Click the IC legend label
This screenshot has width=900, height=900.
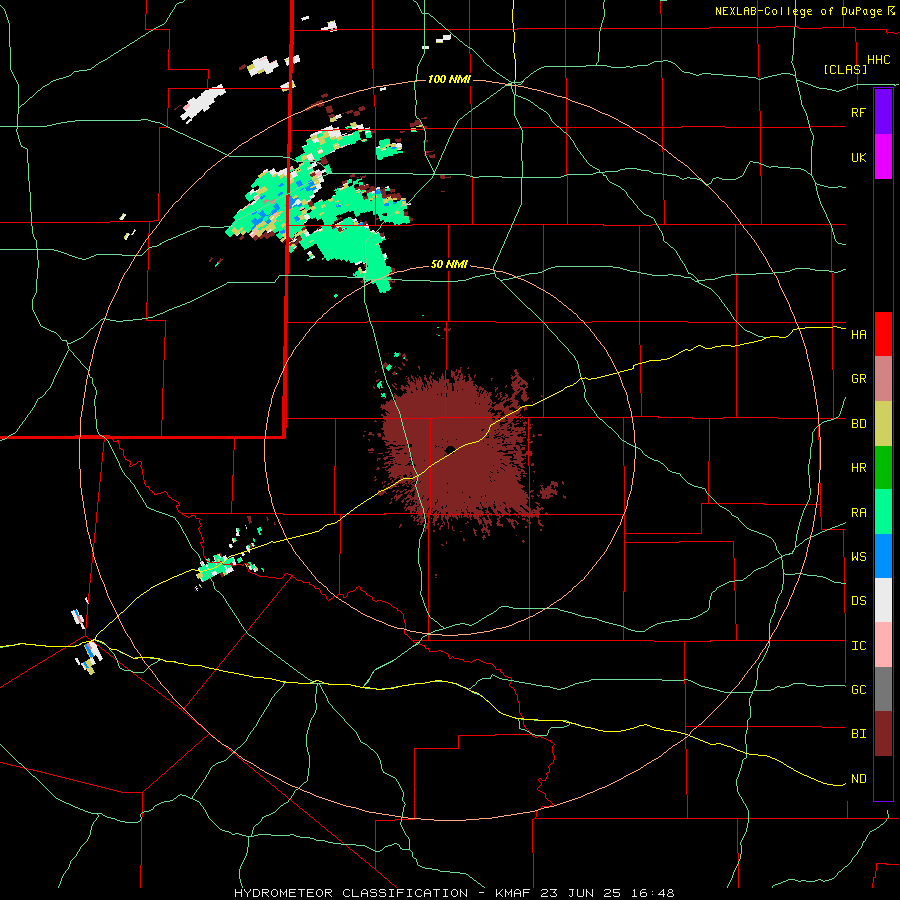pyautogui.click(x=858, y=646)
